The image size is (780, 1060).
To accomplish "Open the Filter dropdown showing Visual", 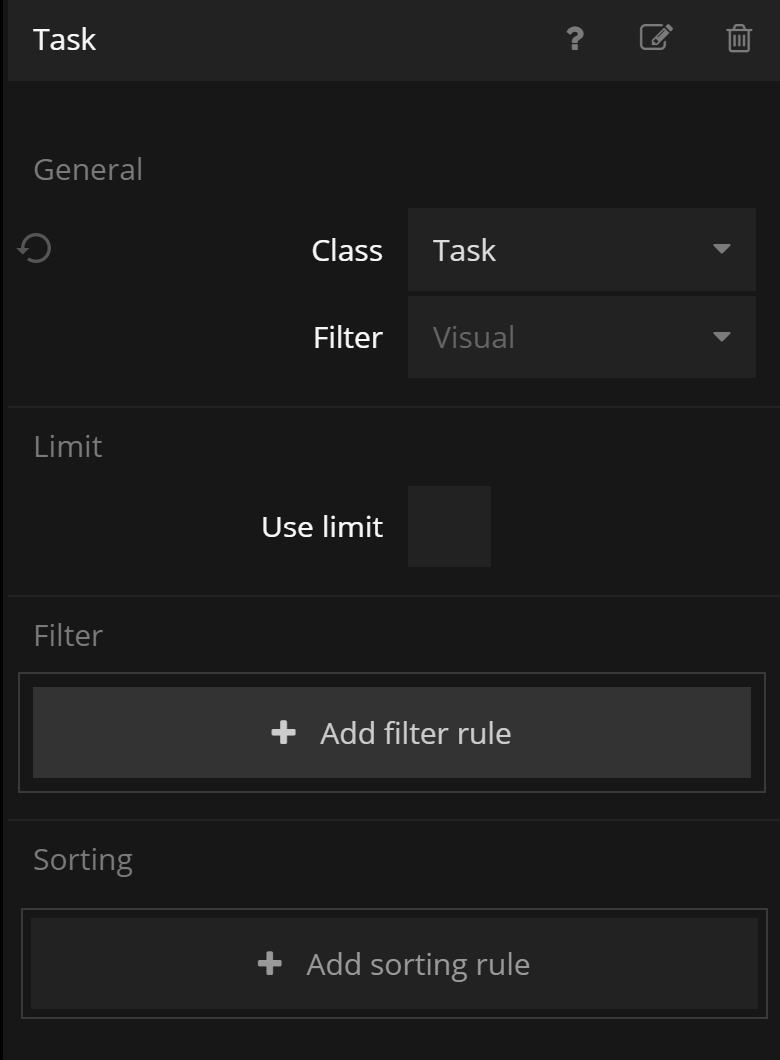I will click(x=582, y=337).
